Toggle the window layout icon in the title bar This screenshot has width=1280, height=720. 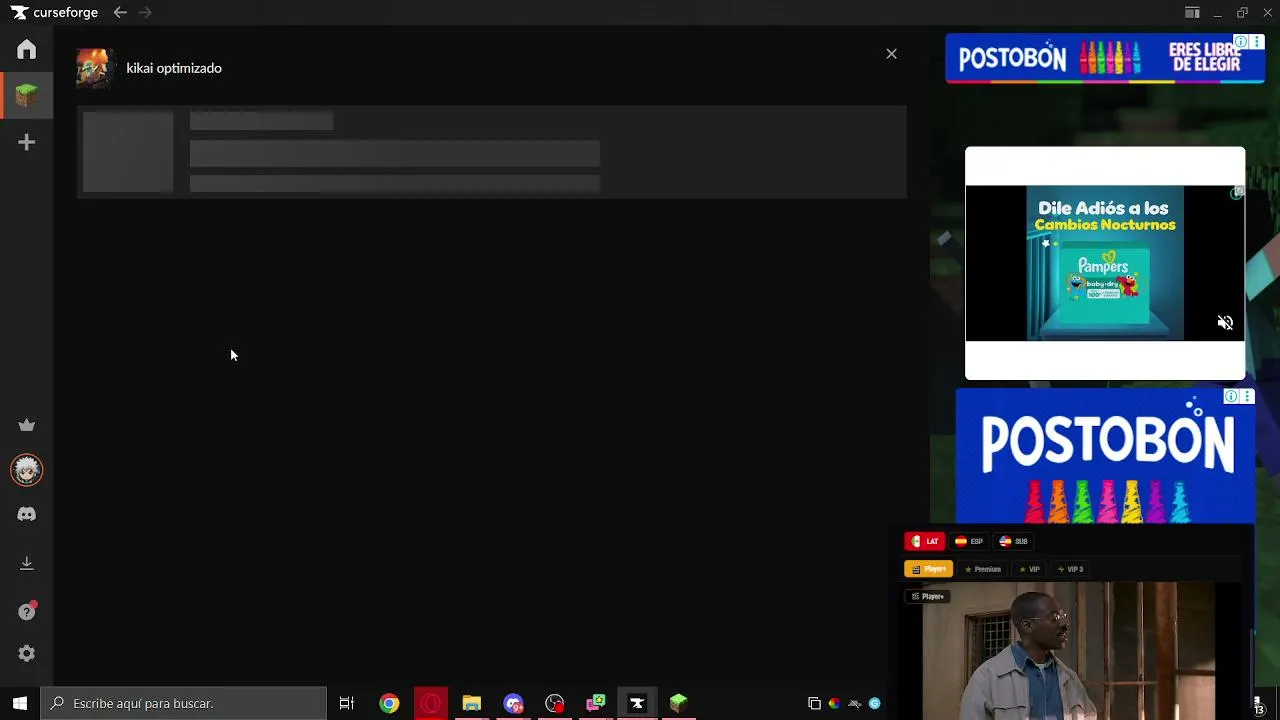click(x=1192, y=13)
